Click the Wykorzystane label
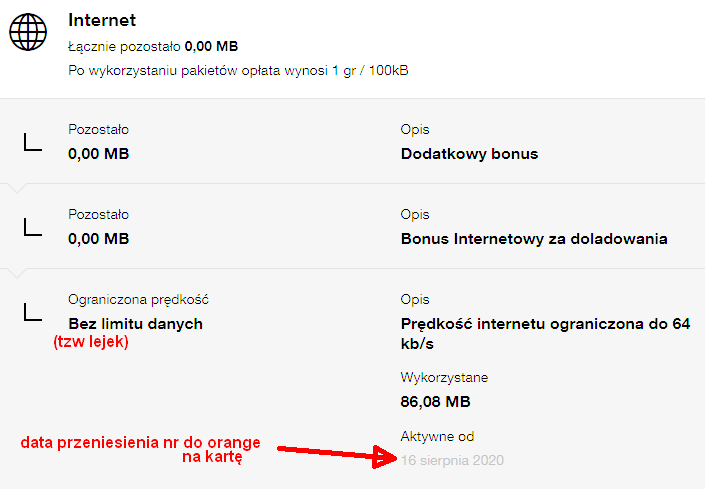 tap(444, 378)
